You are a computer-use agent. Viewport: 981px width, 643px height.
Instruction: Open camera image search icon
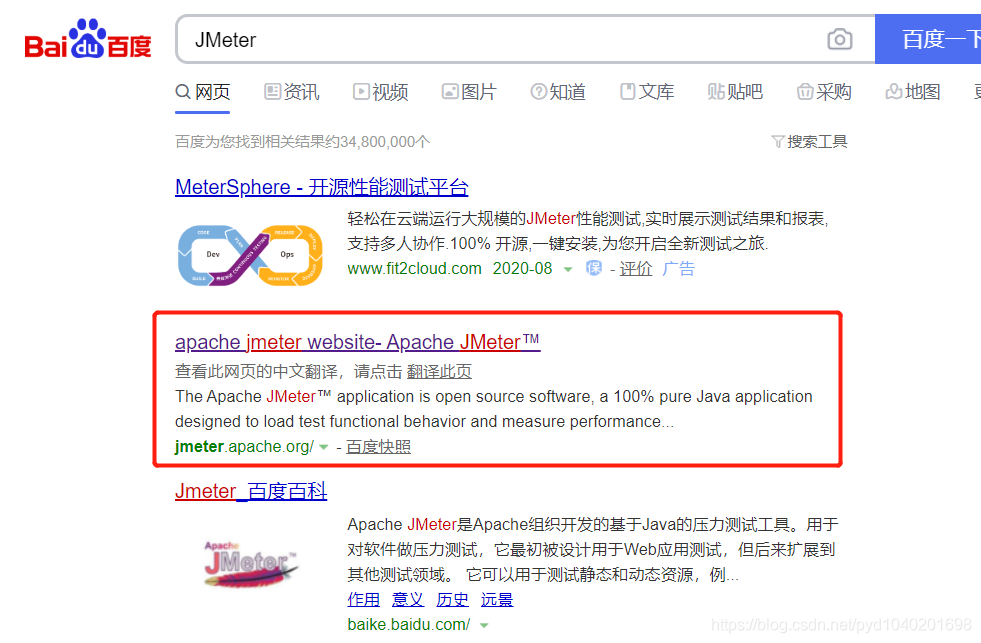coord(840,39)
